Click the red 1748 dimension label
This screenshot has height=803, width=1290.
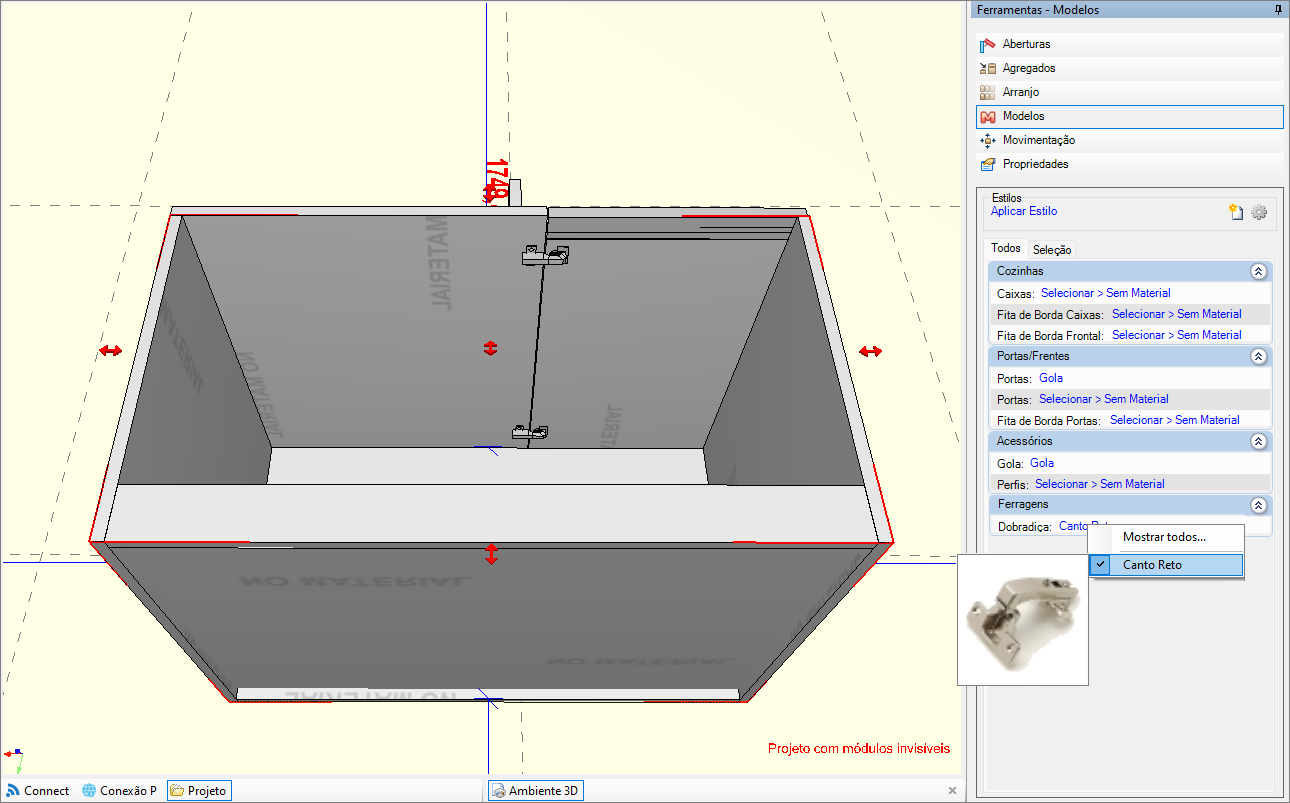[x=497, y=180]
